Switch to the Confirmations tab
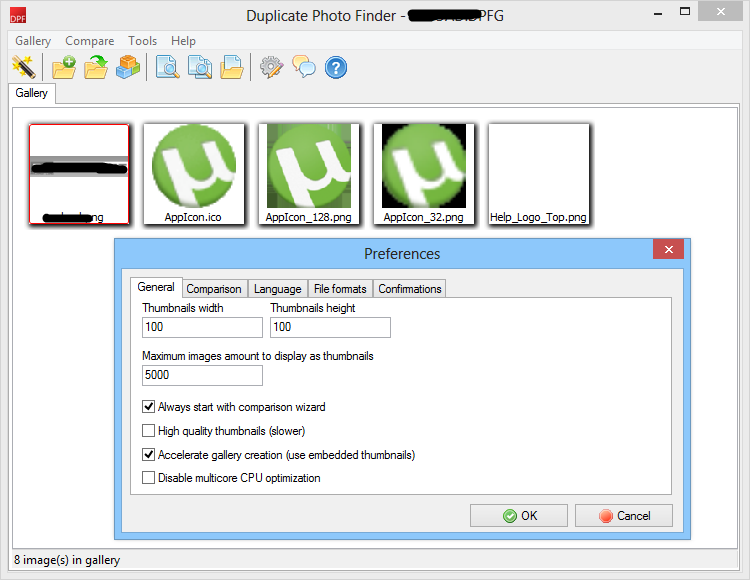 click(410, 289)
